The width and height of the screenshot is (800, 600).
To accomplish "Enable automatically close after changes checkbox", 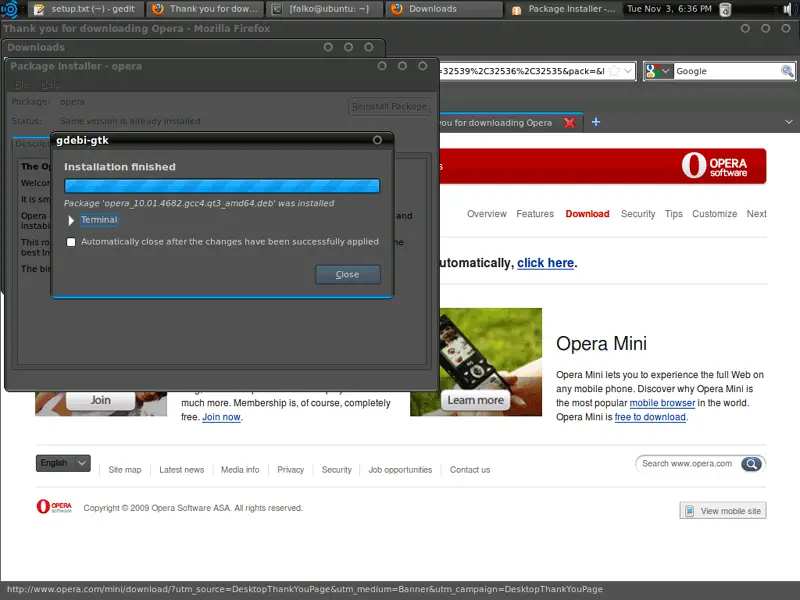I will (x=71, y=242).
